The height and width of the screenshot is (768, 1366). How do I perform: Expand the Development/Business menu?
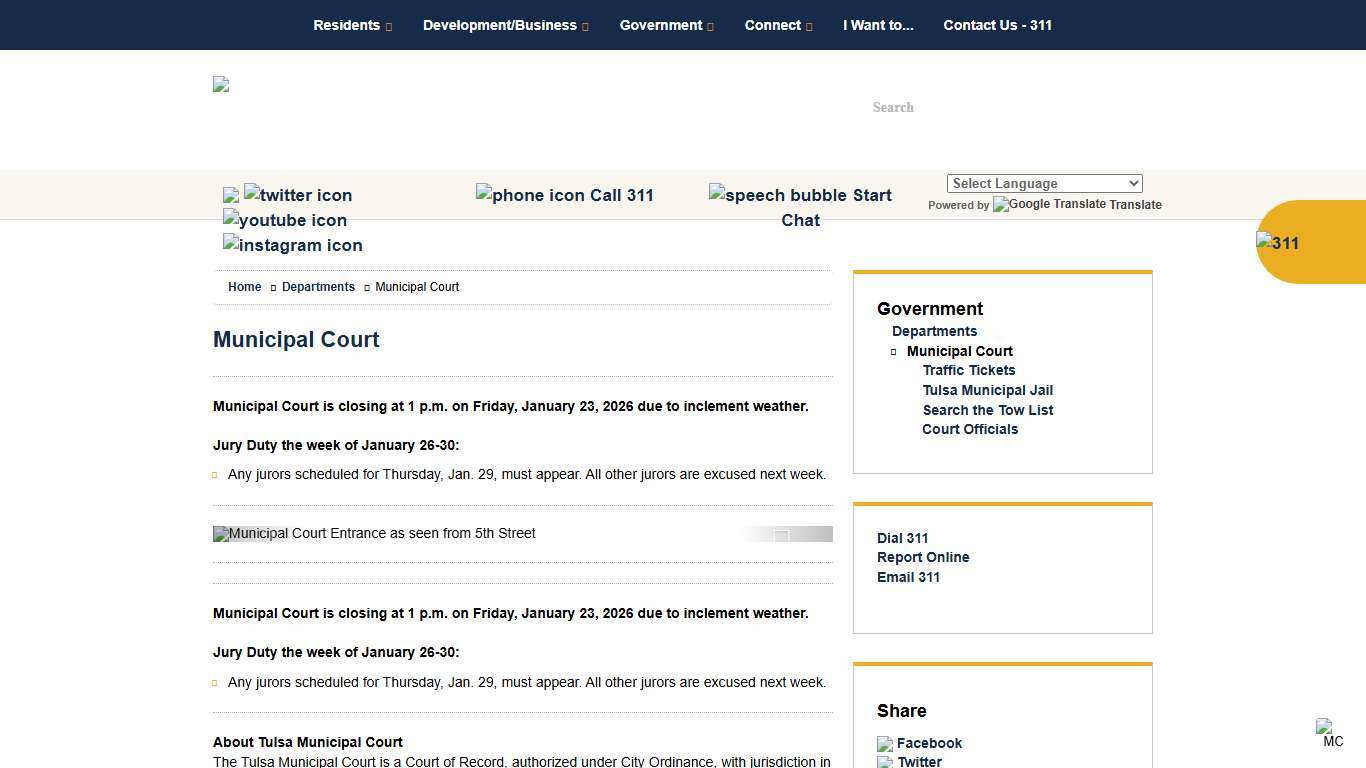pyautogui.click(x=505, y=25)
